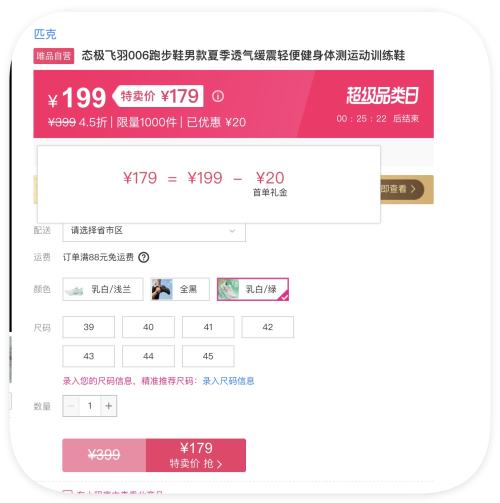Click the 匹克 brand link
This screenshot has height=503, width=500.
(45, 34)
